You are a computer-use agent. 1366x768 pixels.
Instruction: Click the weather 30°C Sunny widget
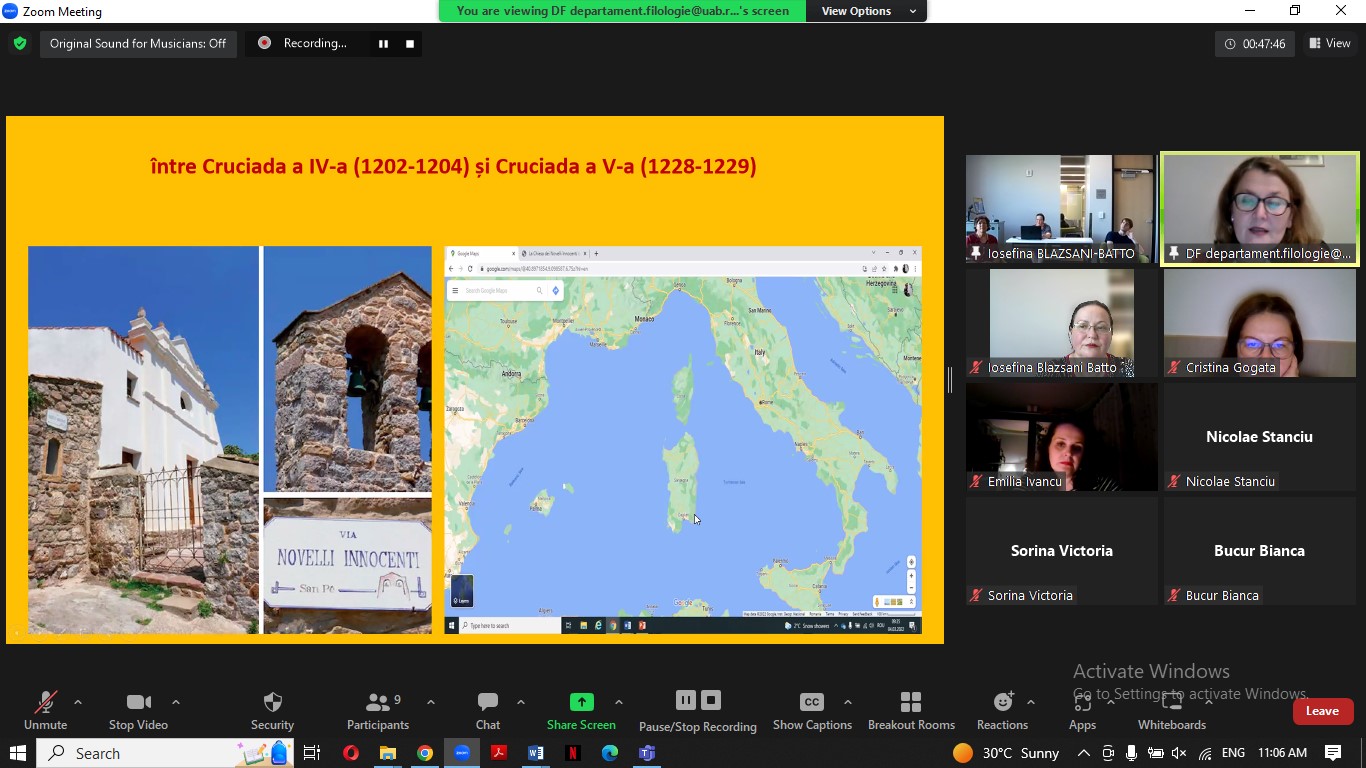1007,753
